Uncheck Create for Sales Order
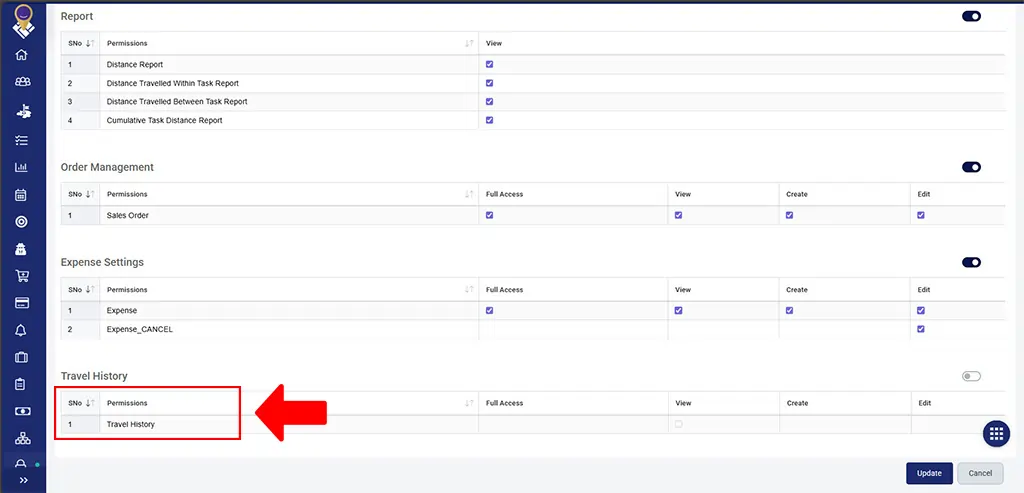Image resolution: width=1024 pixels, height=493 pixels. (x=790, y=215)
